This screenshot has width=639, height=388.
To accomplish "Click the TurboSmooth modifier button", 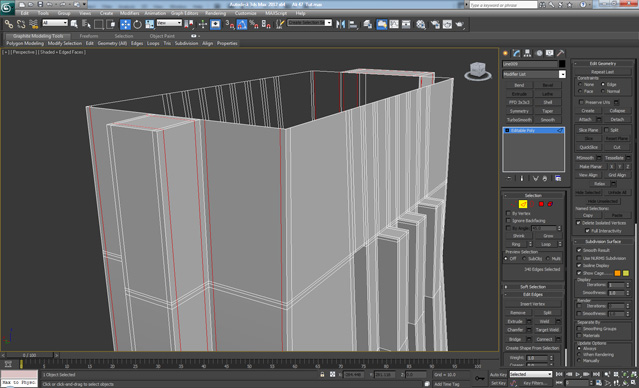I will pyautogui.click(x=519, y=120).
